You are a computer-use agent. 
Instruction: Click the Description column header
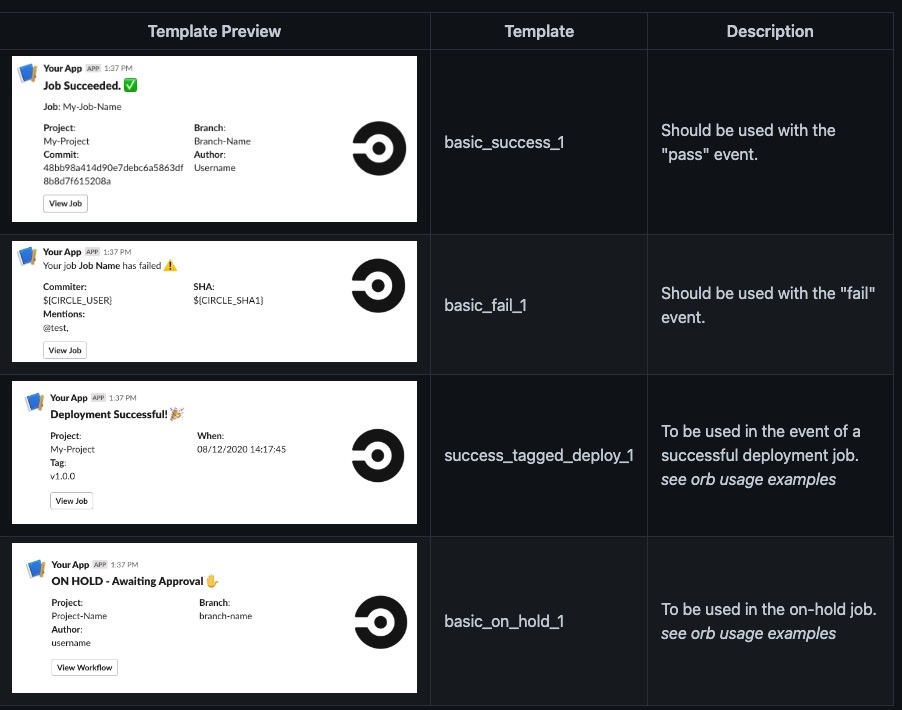769,31
